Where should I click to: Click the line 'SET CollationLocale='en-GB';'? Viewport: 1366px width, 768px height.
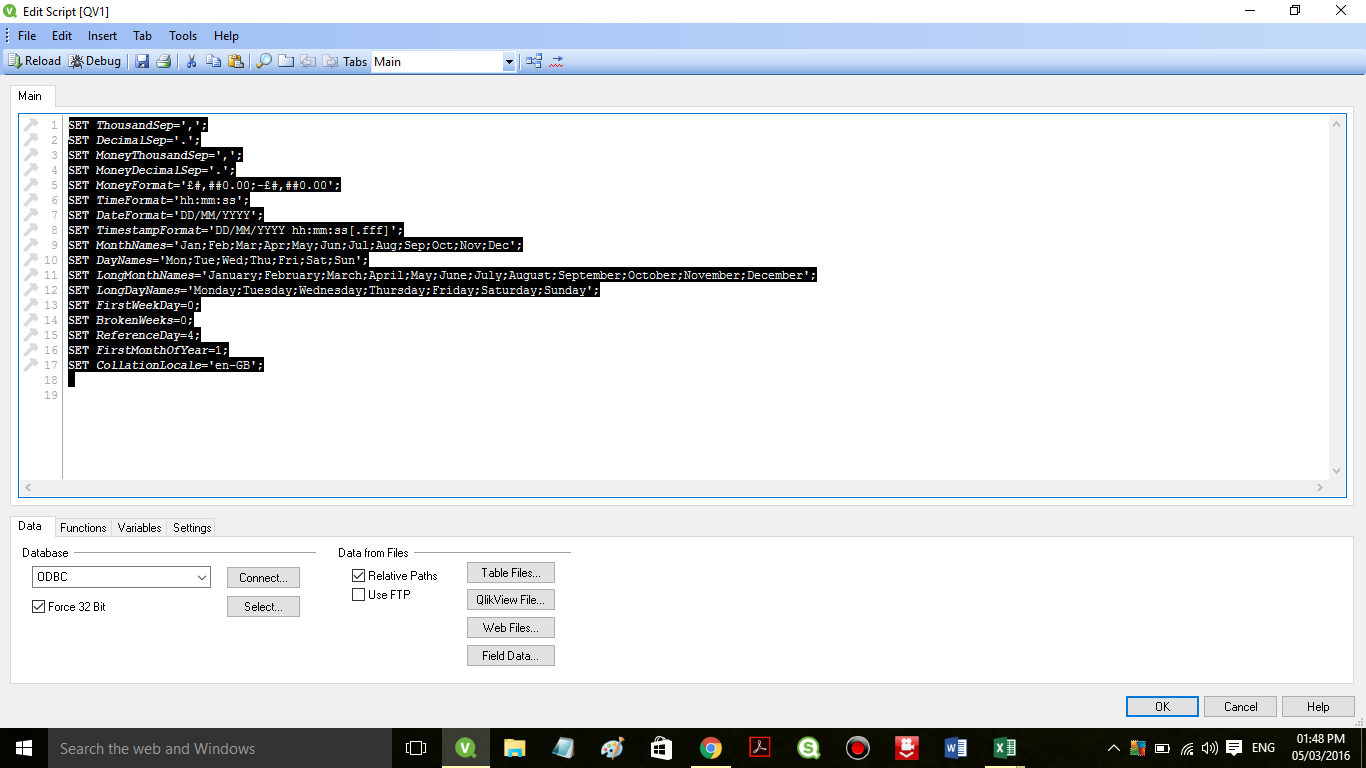coord(166,365)
